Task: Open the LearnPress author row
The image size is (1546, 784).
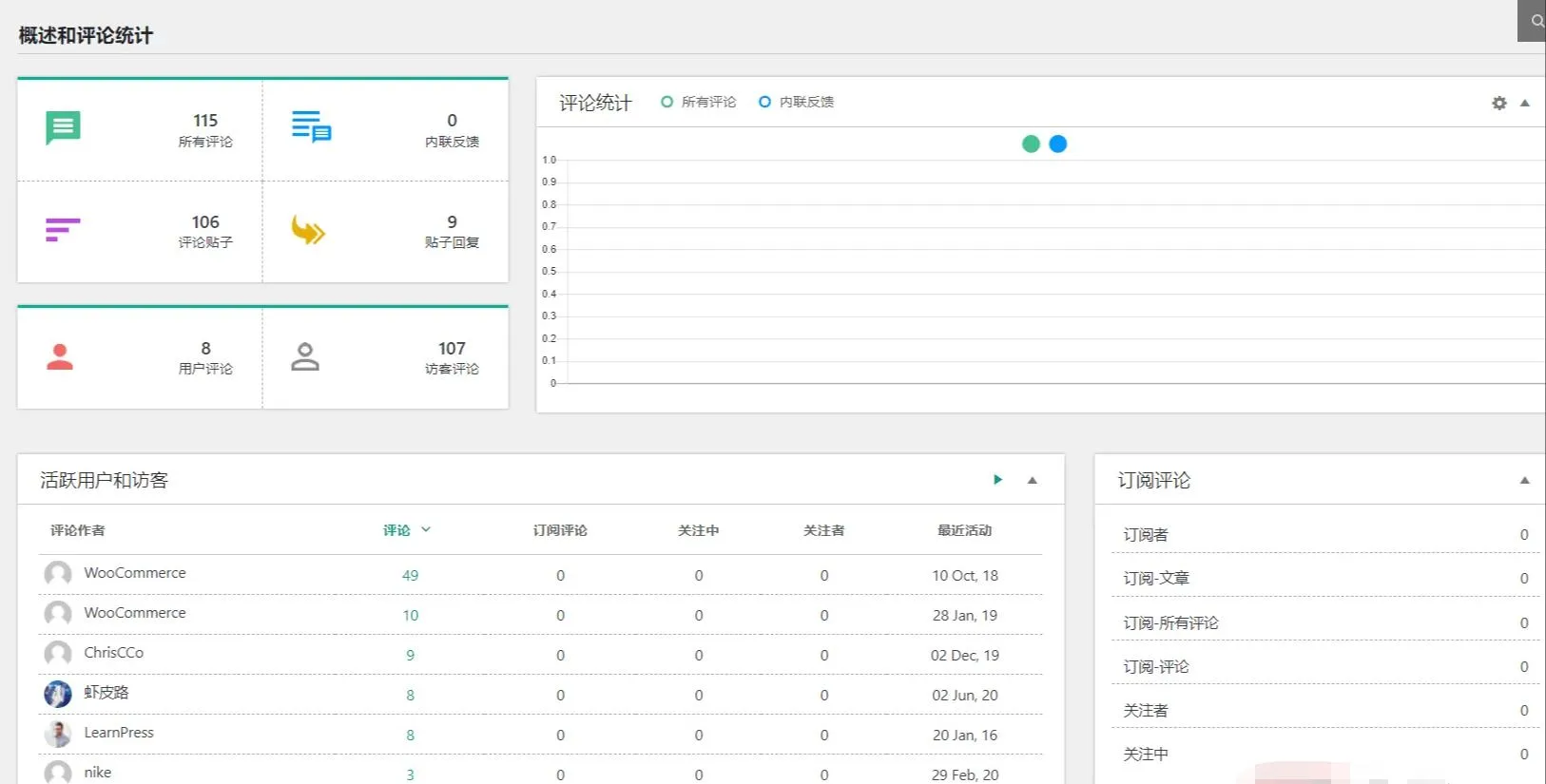Action: point(119,733)
